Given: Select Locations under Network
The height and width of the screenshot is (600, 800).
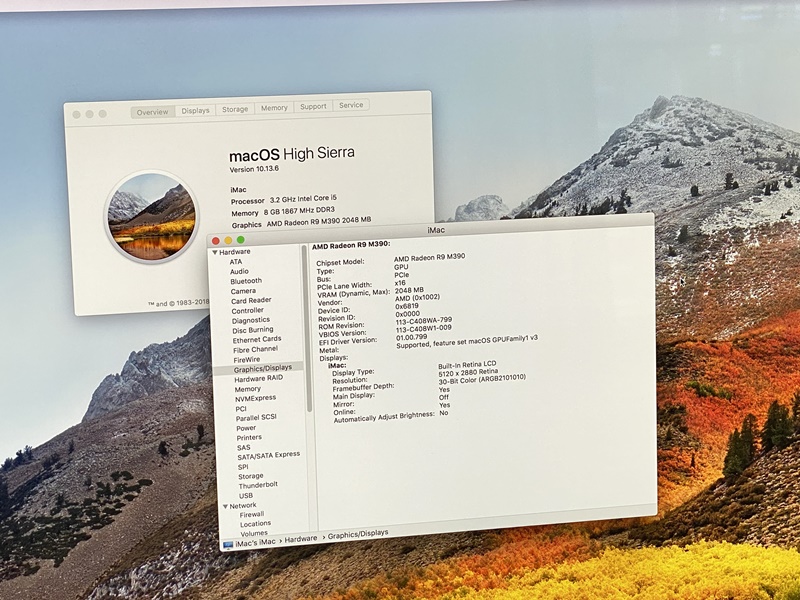Looking at the screenshot, I should (255, 524).
